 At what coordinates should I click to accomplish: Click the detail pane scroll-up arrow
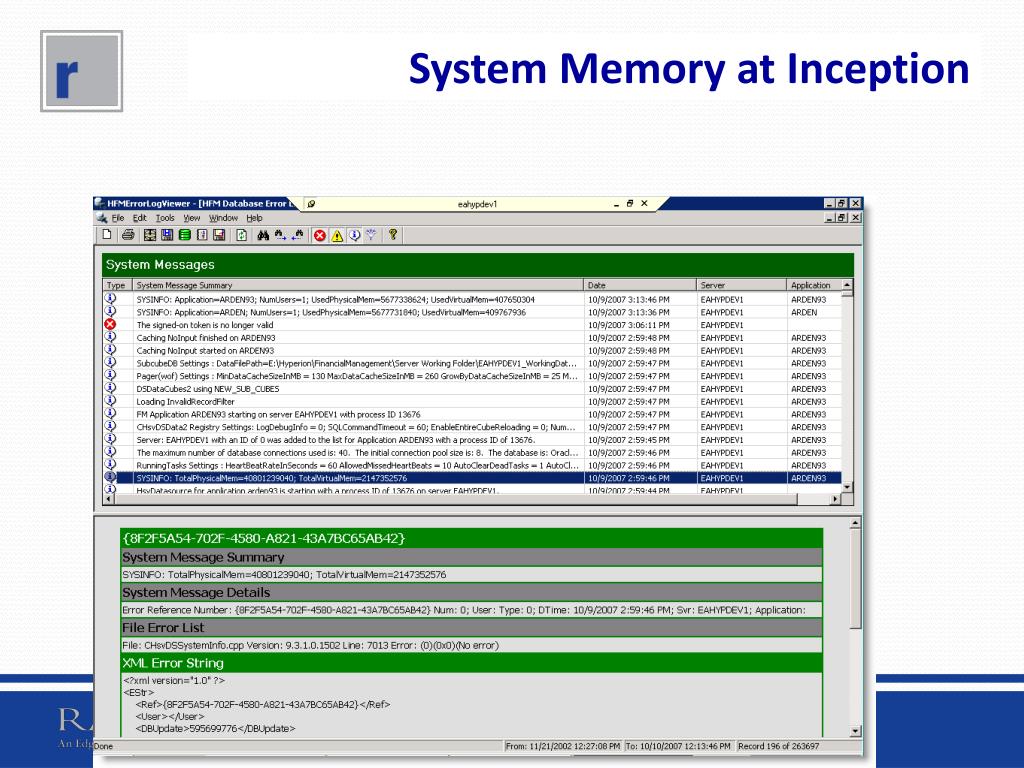(x=855, y=523)
